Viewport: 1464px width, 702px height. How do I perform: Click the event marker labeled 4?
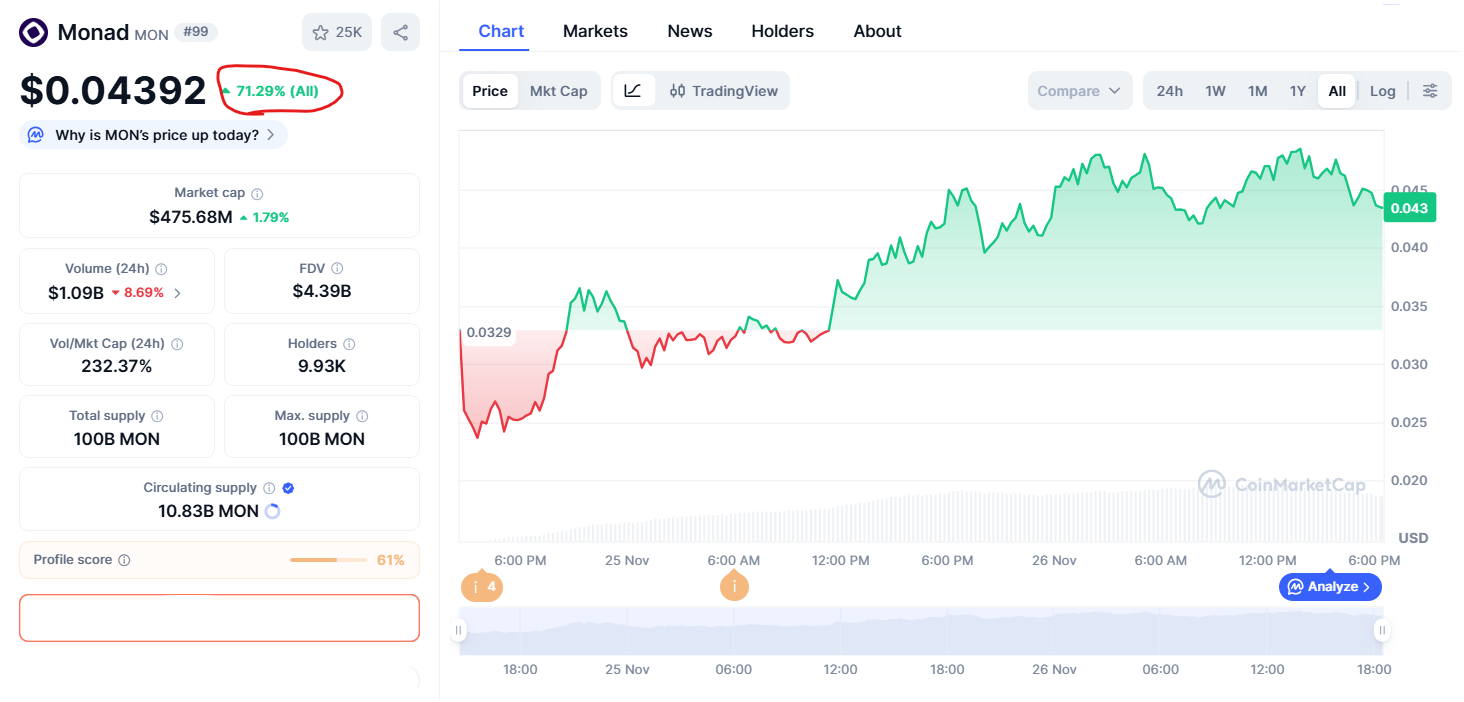481,587
